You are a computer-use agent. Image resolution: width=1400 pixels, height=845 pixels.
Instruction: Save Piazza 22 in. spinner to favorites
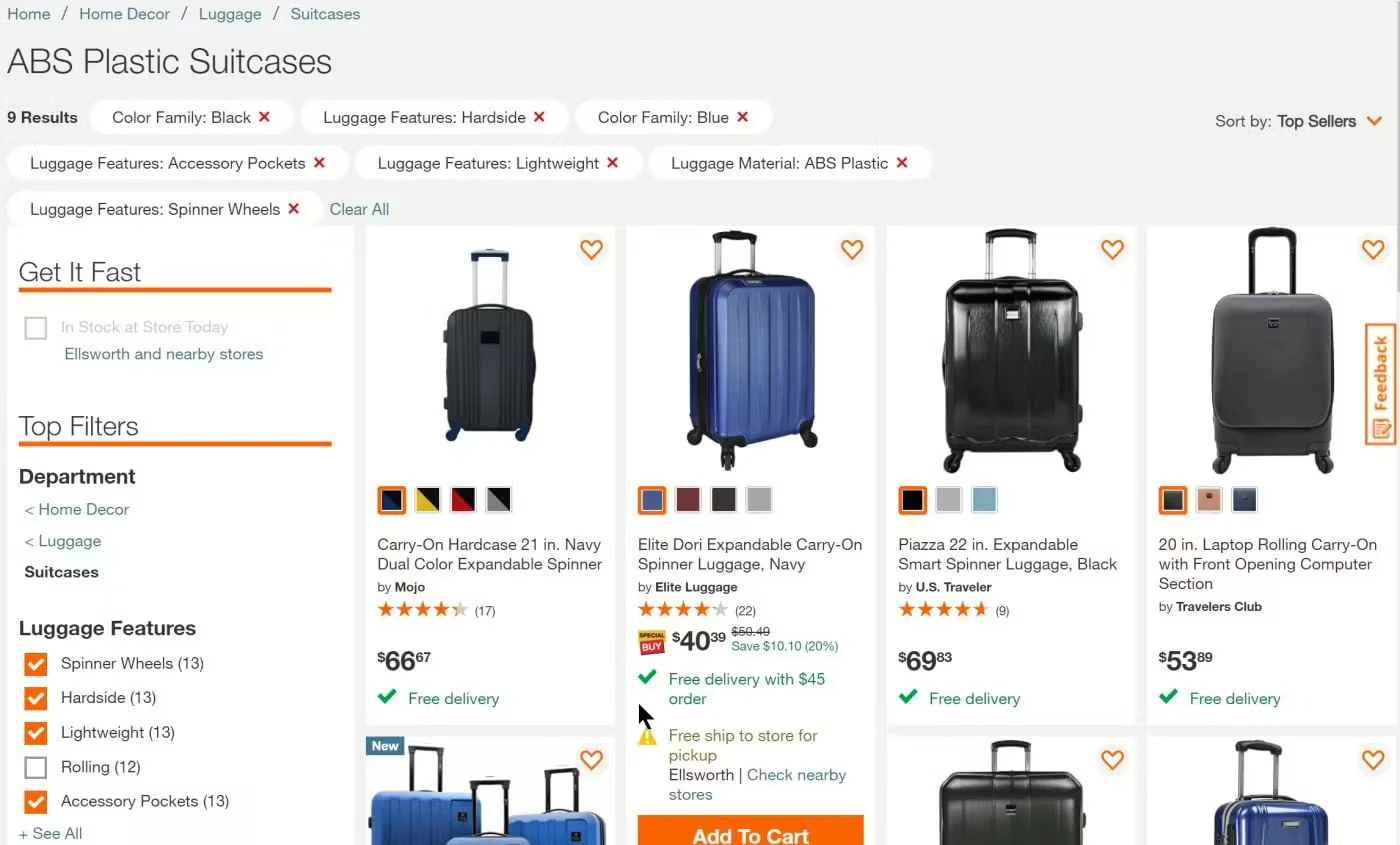coord(1112,250)
